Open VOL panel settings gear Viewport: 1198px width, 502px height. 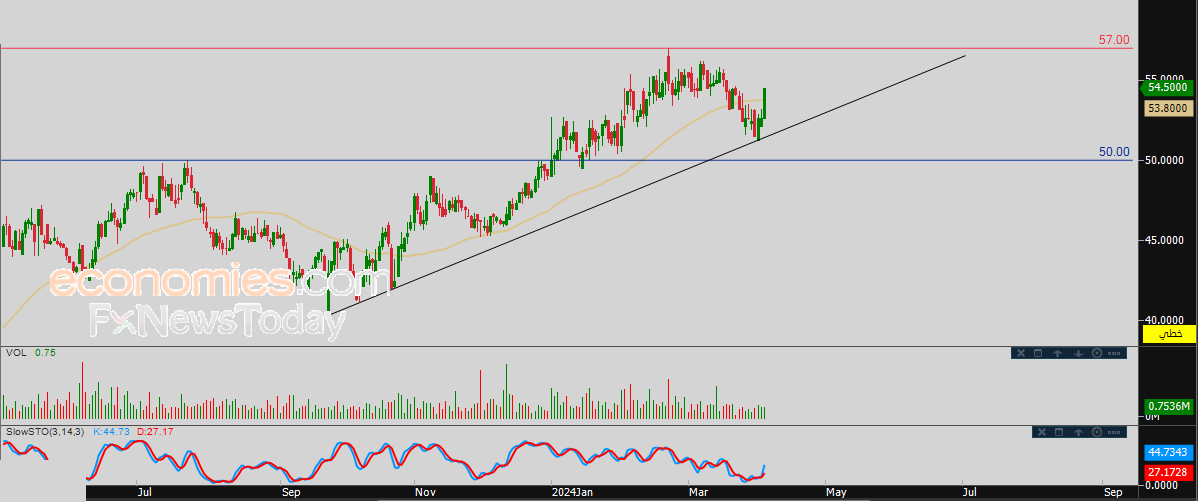coord(1096,353)
